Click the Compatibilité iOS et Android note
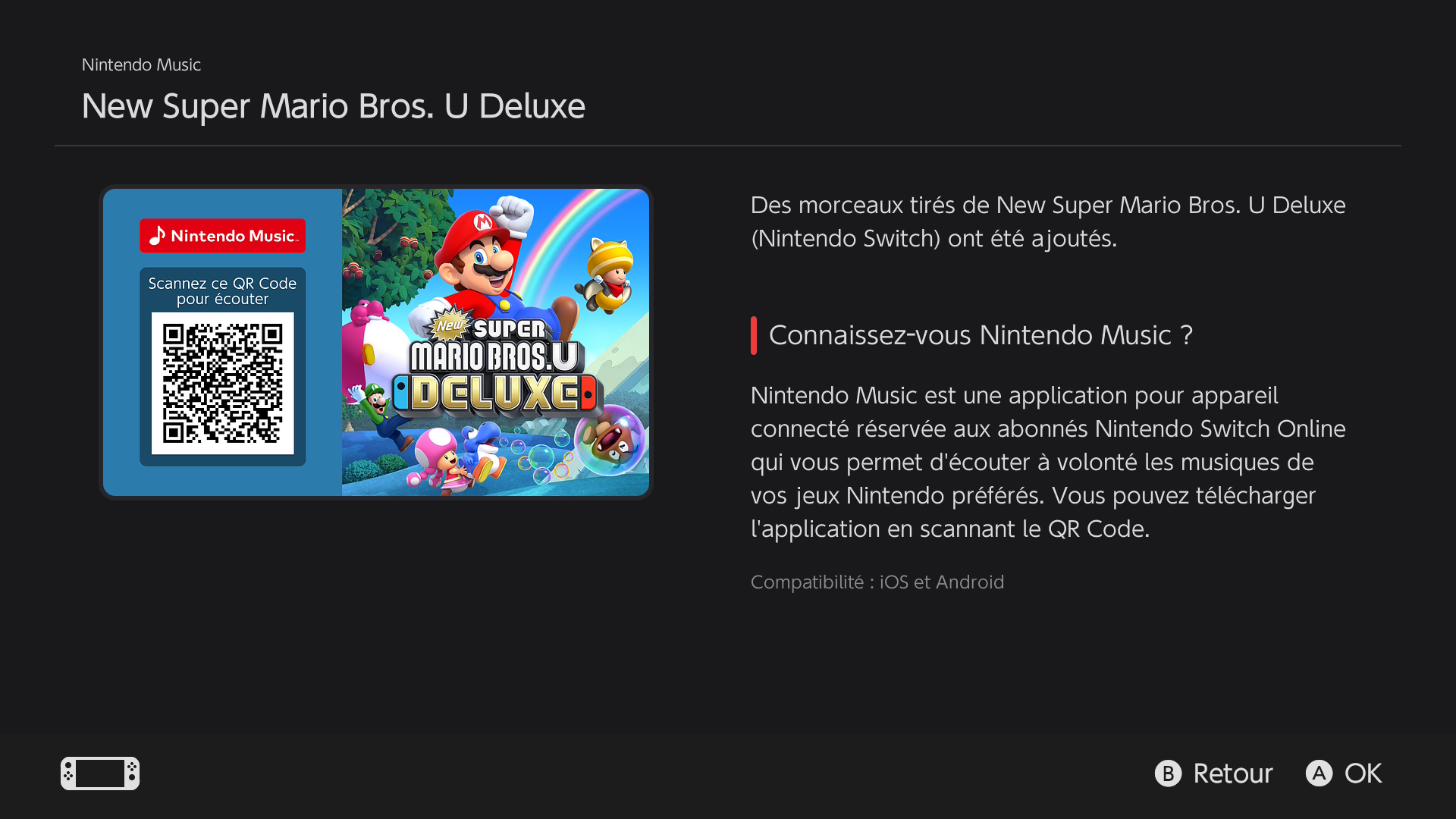 click(x=877, y=582)
